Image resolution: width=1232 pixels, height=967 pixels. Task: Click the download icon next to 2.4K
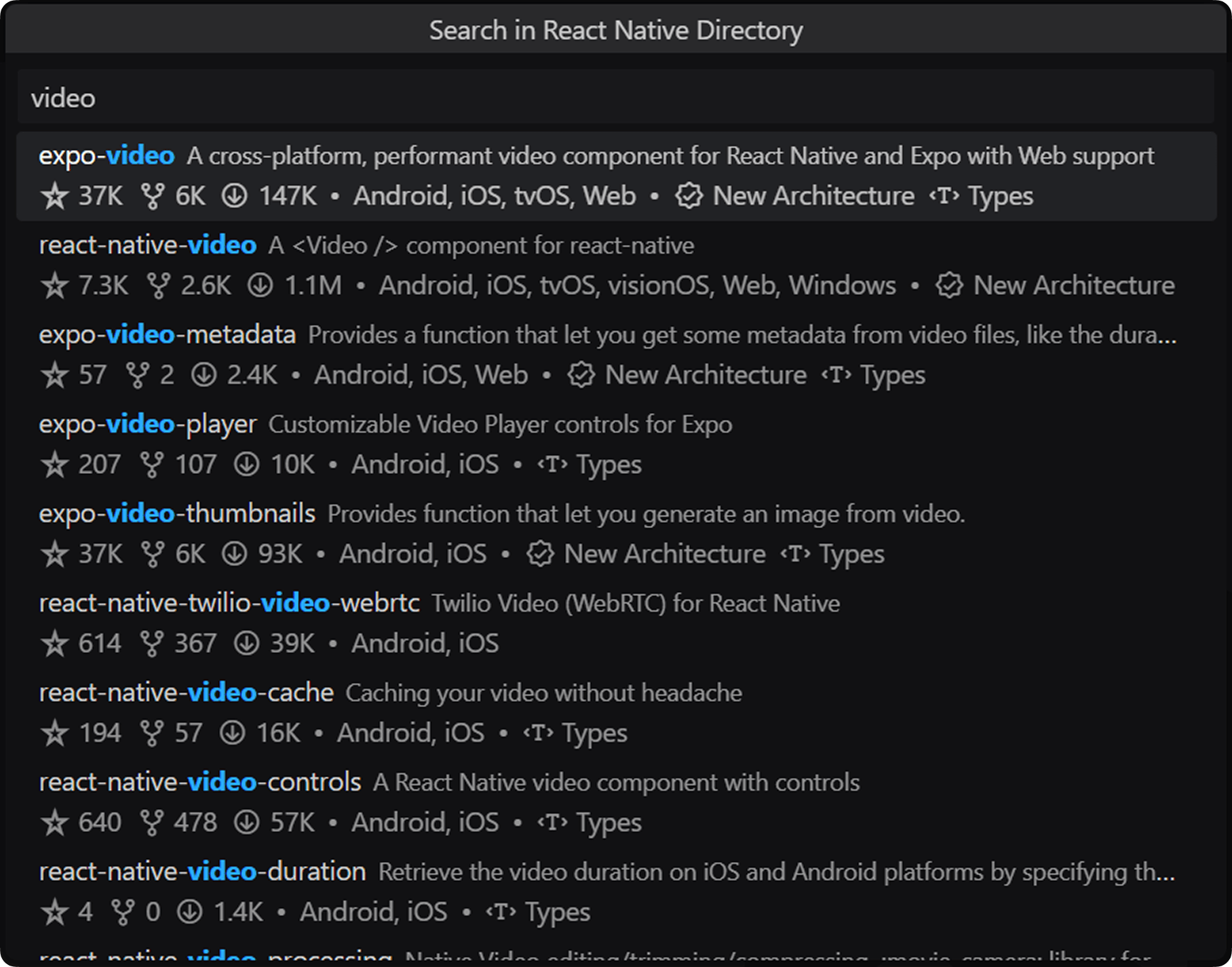tap(204, 375)
